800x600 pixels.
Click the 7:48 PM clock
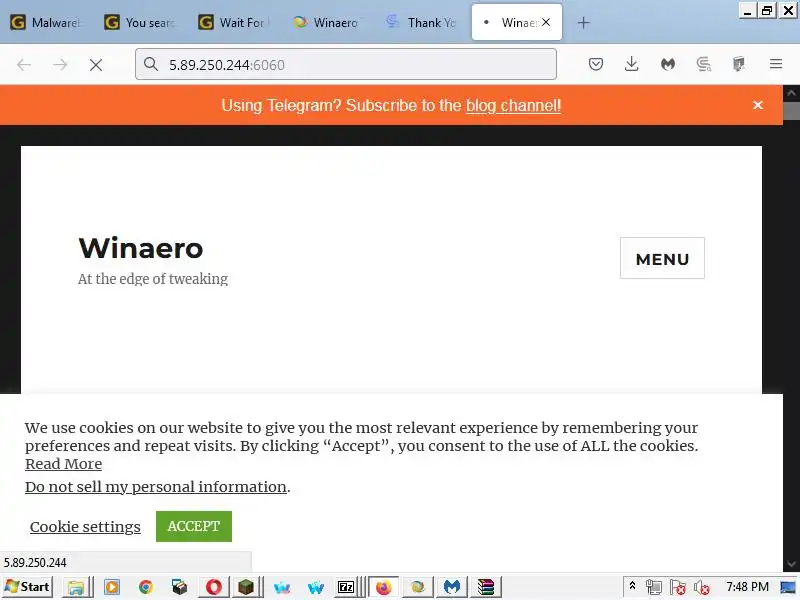click(x=747, y=587)
